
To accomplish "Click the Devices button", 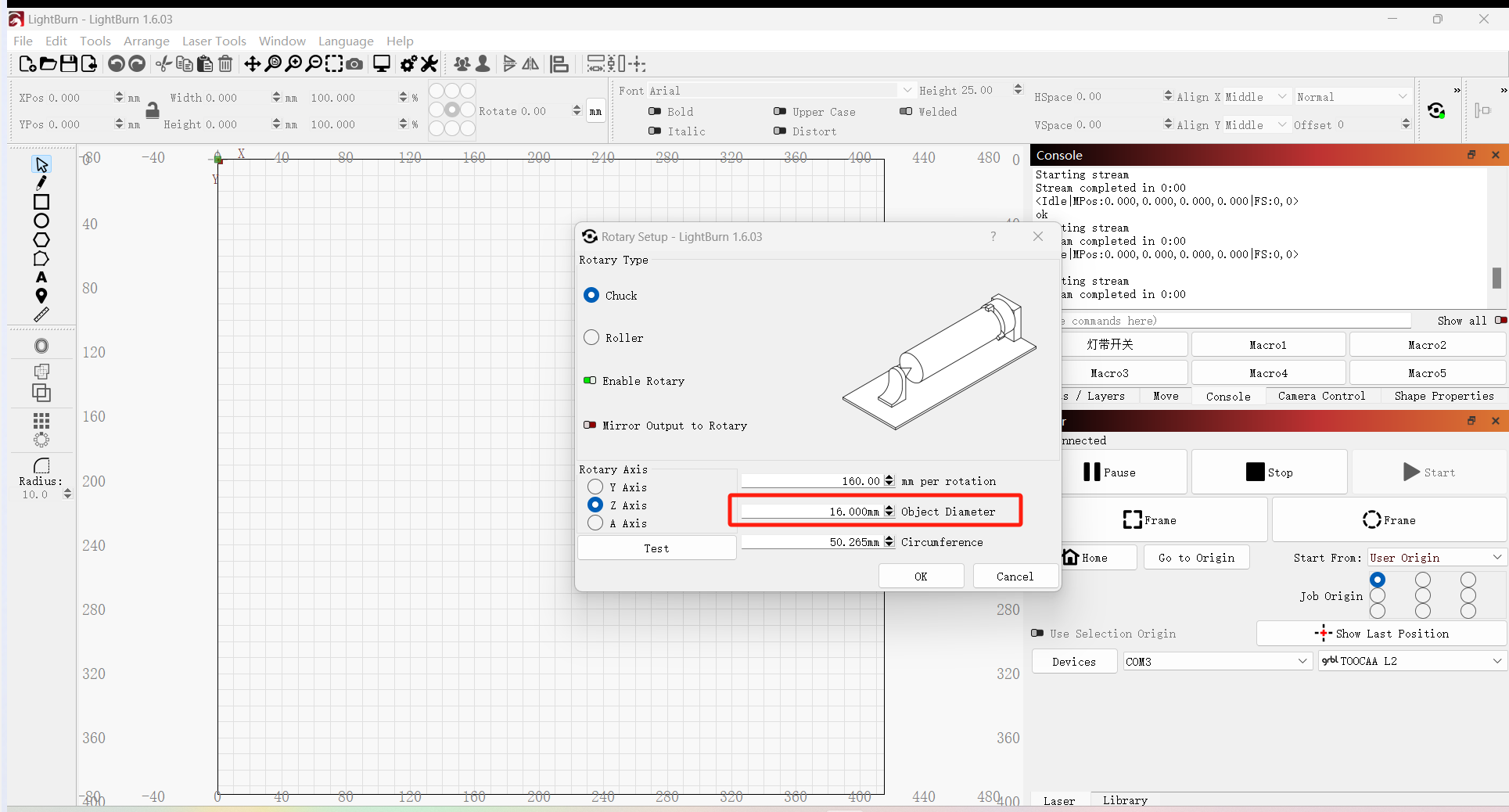I will pos(1073,662).
